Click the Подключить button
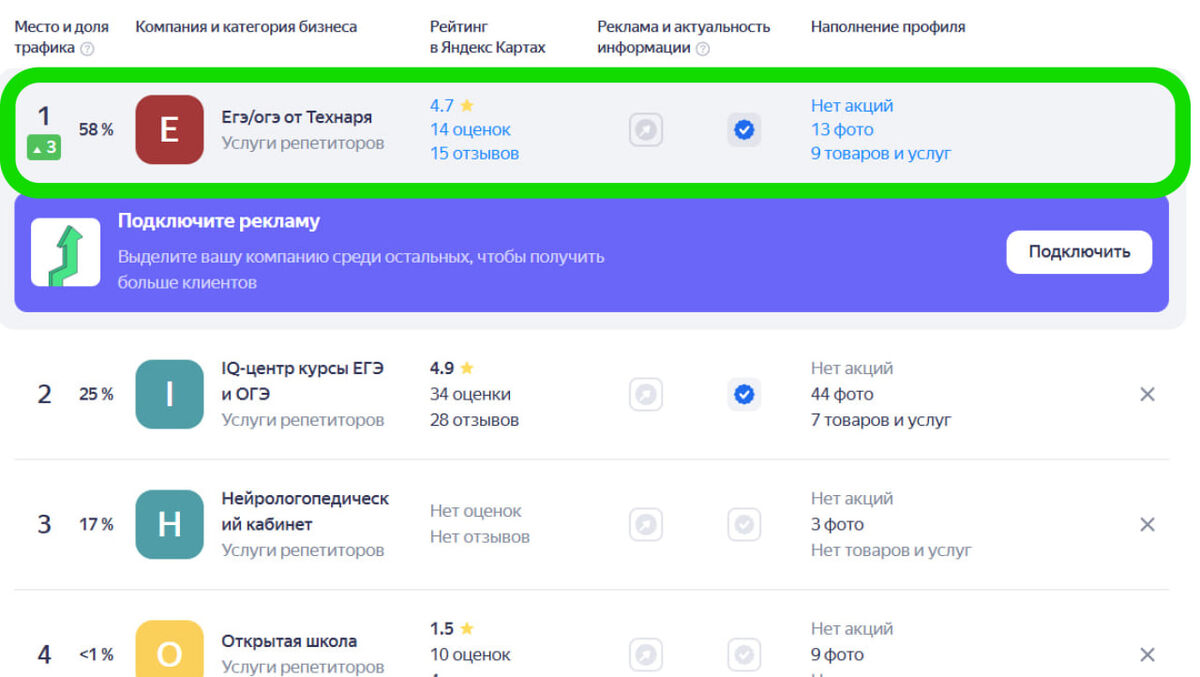The width and height of the screenshot is (1200, 677). [x=1079, y=252]
